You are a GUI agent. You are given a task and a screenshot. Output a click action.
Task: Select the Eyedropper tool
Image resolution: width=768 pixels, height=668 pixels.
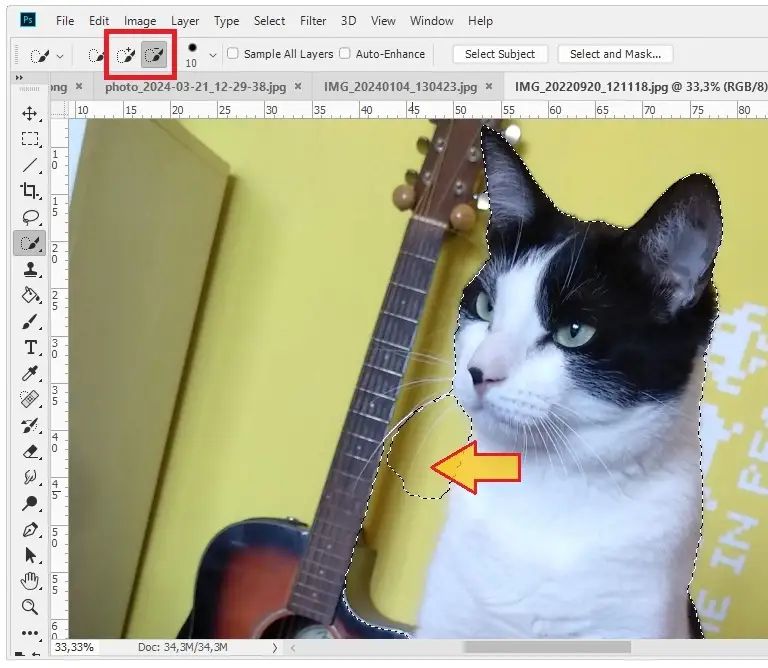[x=30, y=373]
